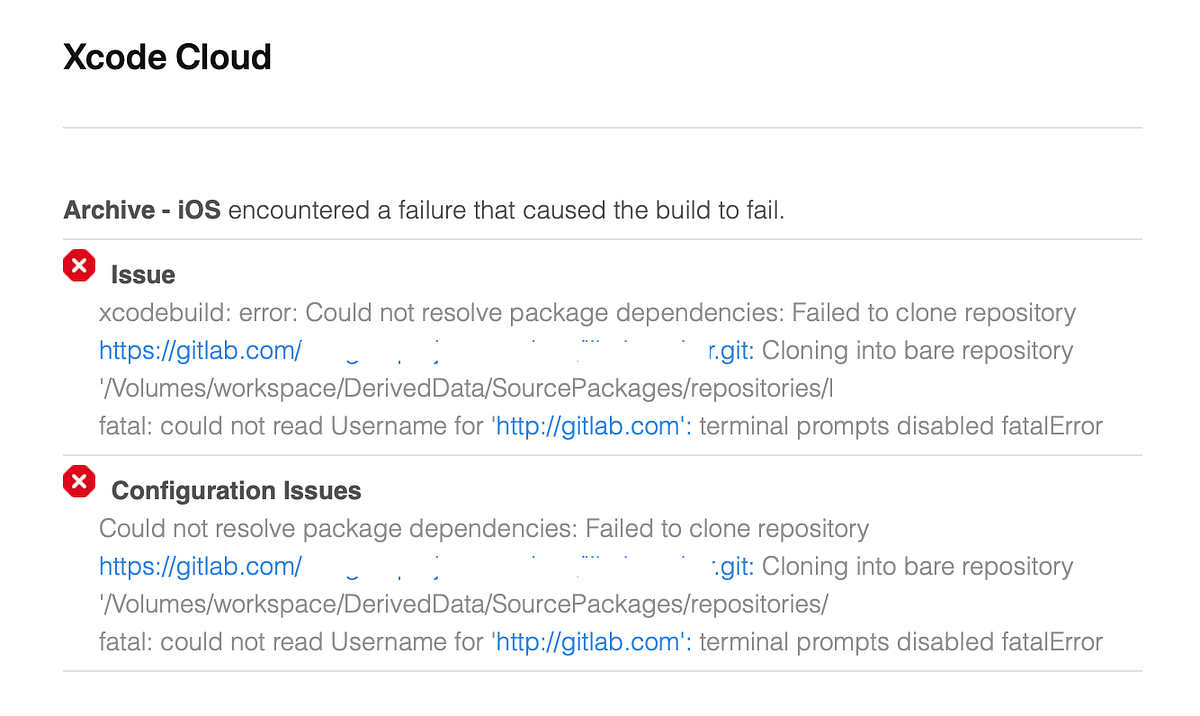Click the red error icon beside Issue
This screenshot has width=1200, height=716.
pos(79,267)
